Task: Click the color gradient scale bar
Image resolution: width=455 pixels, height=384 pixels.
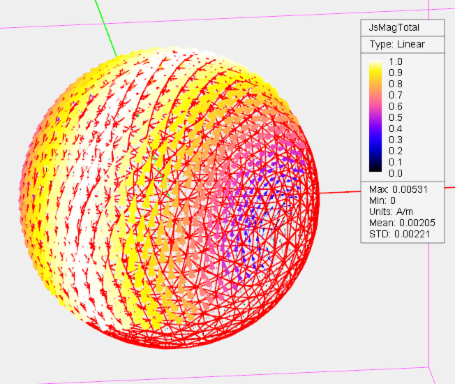Action: pos(375,117)
